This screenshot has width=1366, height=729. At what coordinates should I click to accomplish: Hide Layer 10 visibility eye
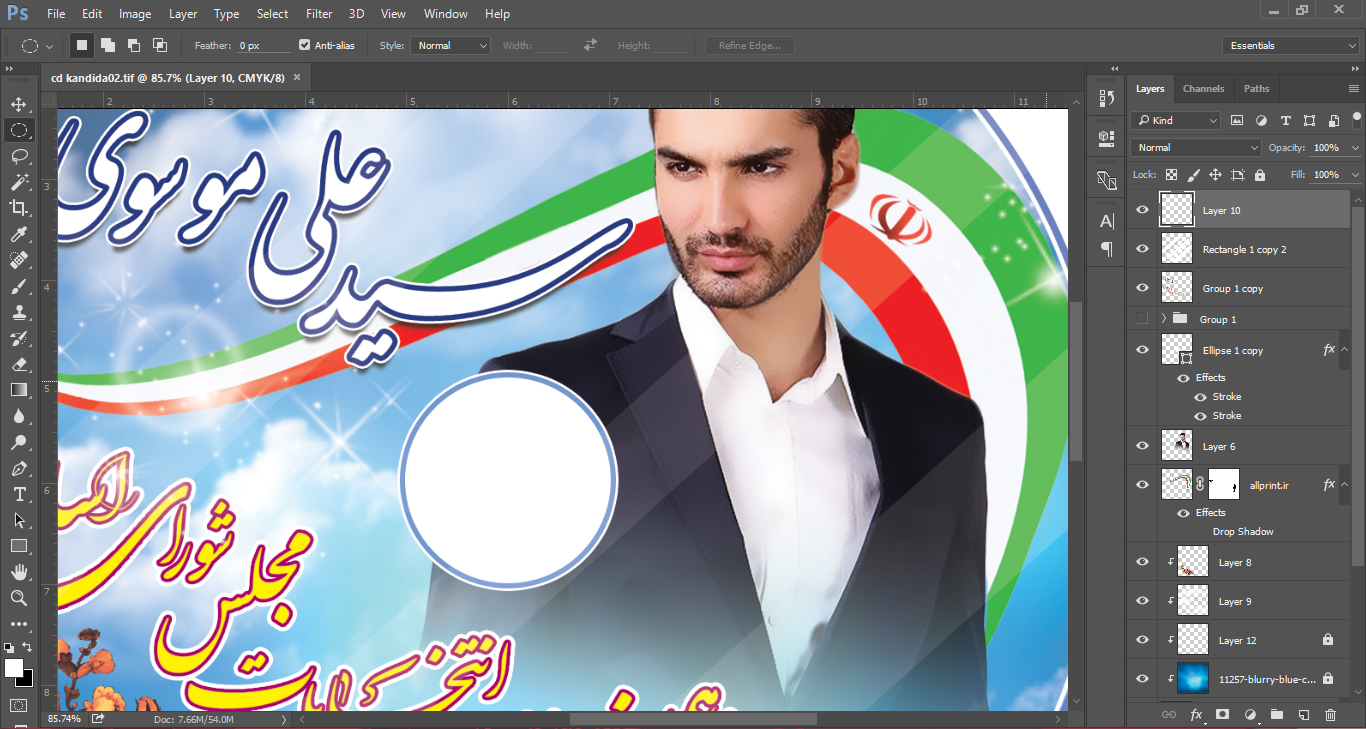click(1142, 210)
